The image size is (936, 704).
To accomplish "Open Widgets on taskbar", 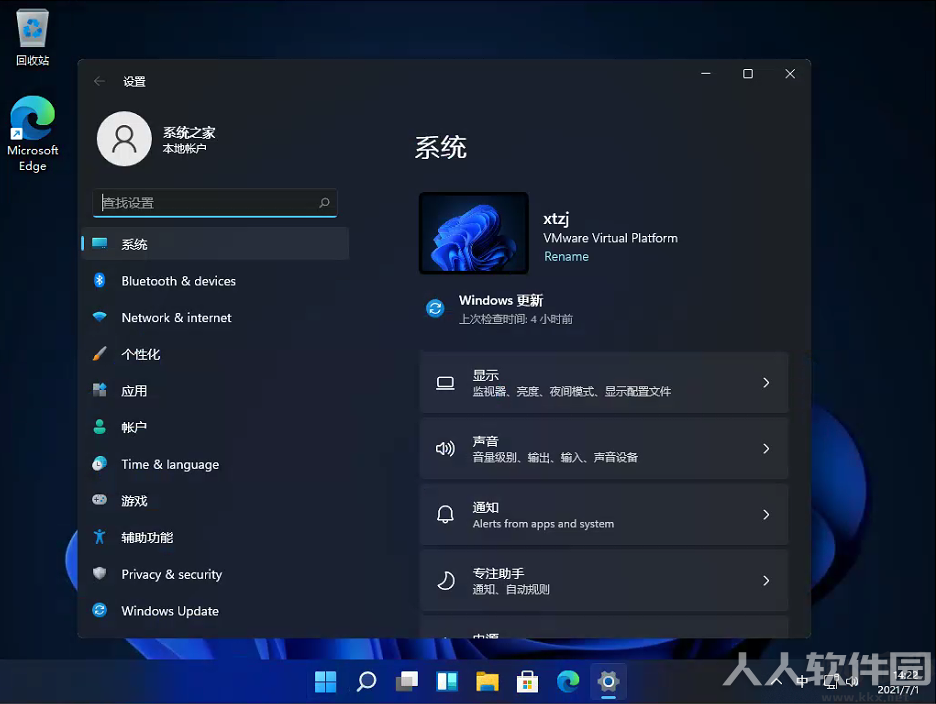I will tap(447, 681).
